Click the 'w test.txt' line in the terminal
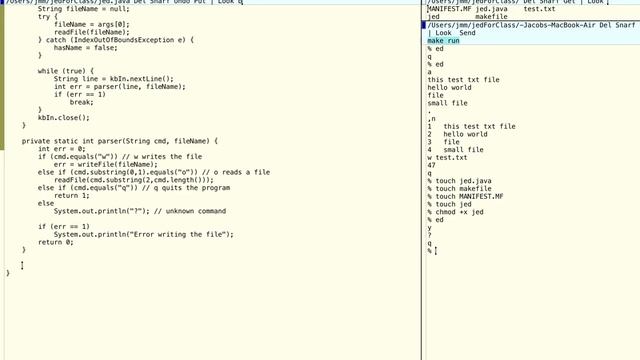Viewport: 640px width, 360px height. click(447, 157)
